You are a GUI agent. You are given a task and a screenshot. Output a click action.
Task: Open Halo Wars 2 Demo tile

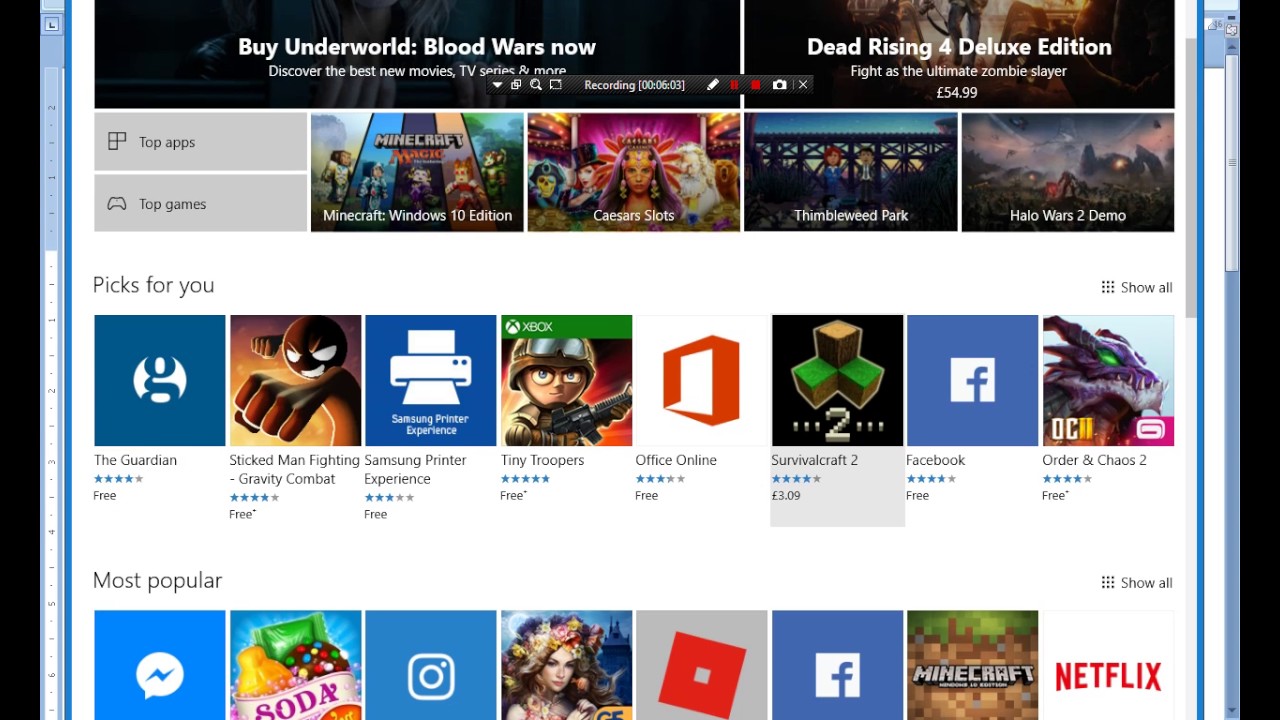pyautogui.click(x=1068, y=172)
